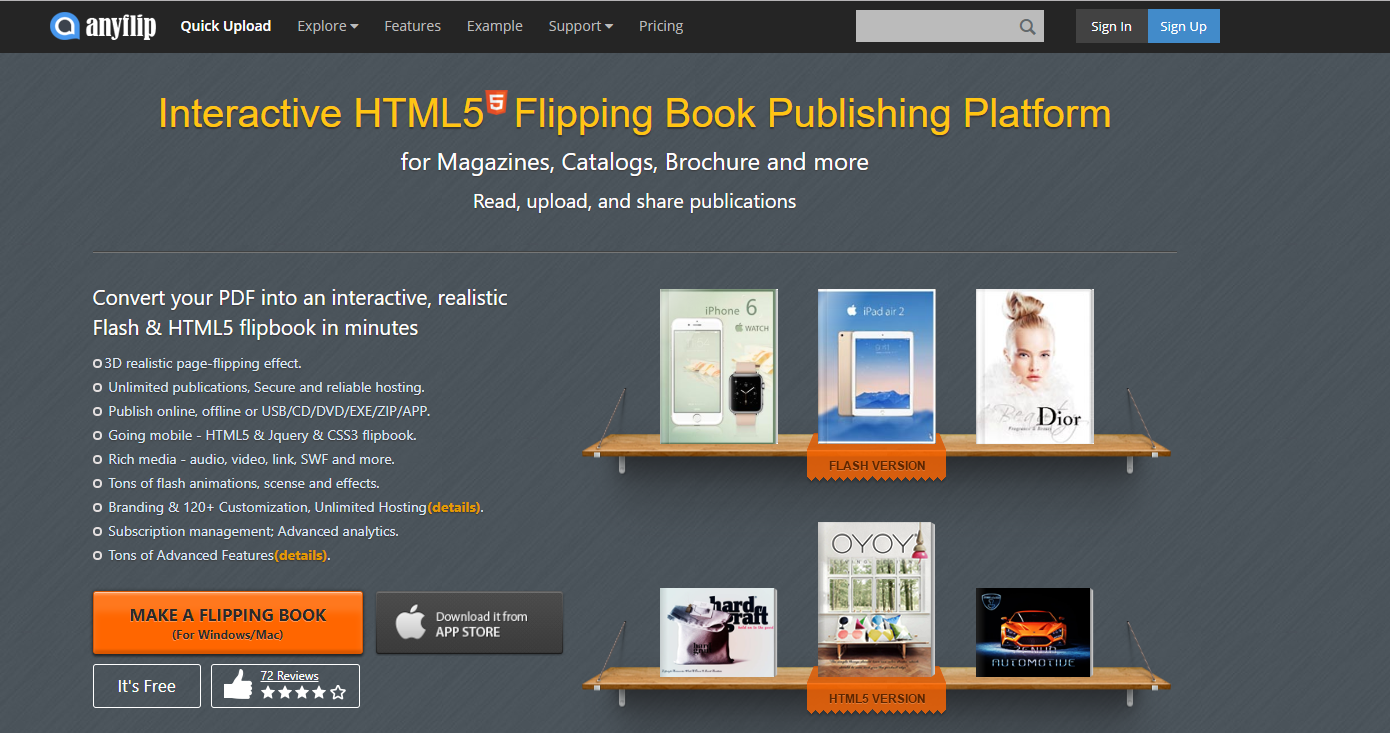Open the 72 Reviews link

(289, 675)
